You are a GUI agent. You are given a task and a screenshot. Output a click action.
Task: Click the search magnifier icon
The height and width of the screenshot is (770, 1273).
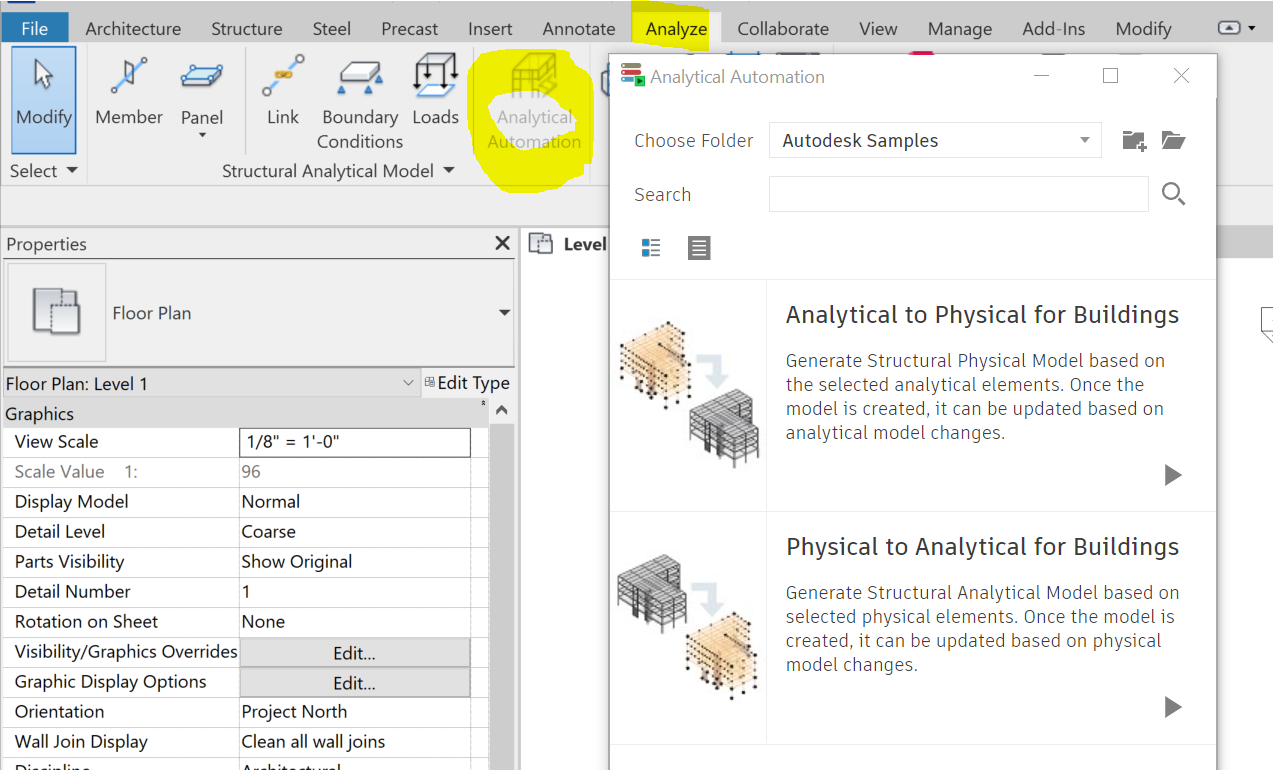click(x=1173, y=194)
